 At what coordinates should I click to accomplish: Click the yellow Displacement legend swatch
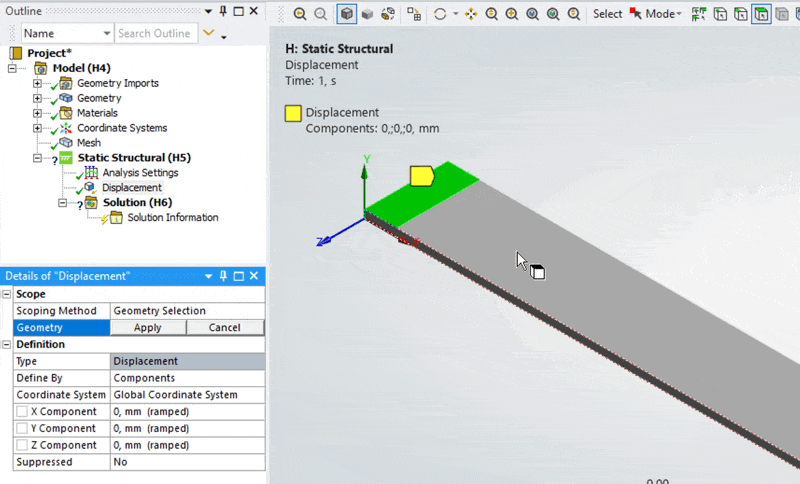tap(294, 113)
